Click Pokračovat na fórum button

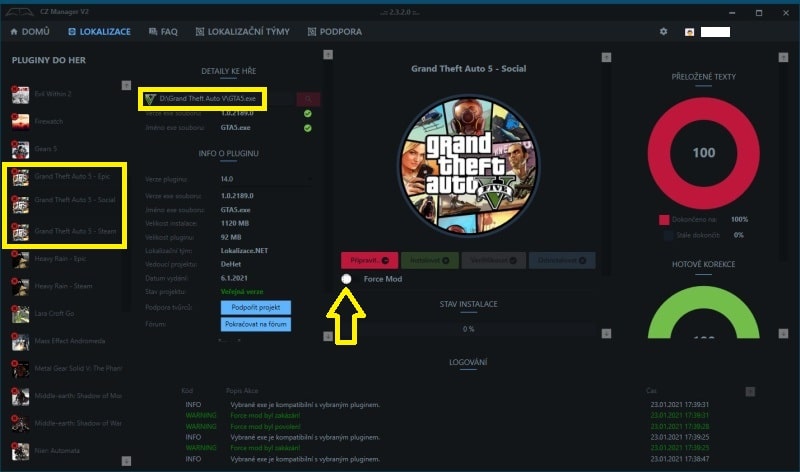pyautogui.click(x=256, y=324)
